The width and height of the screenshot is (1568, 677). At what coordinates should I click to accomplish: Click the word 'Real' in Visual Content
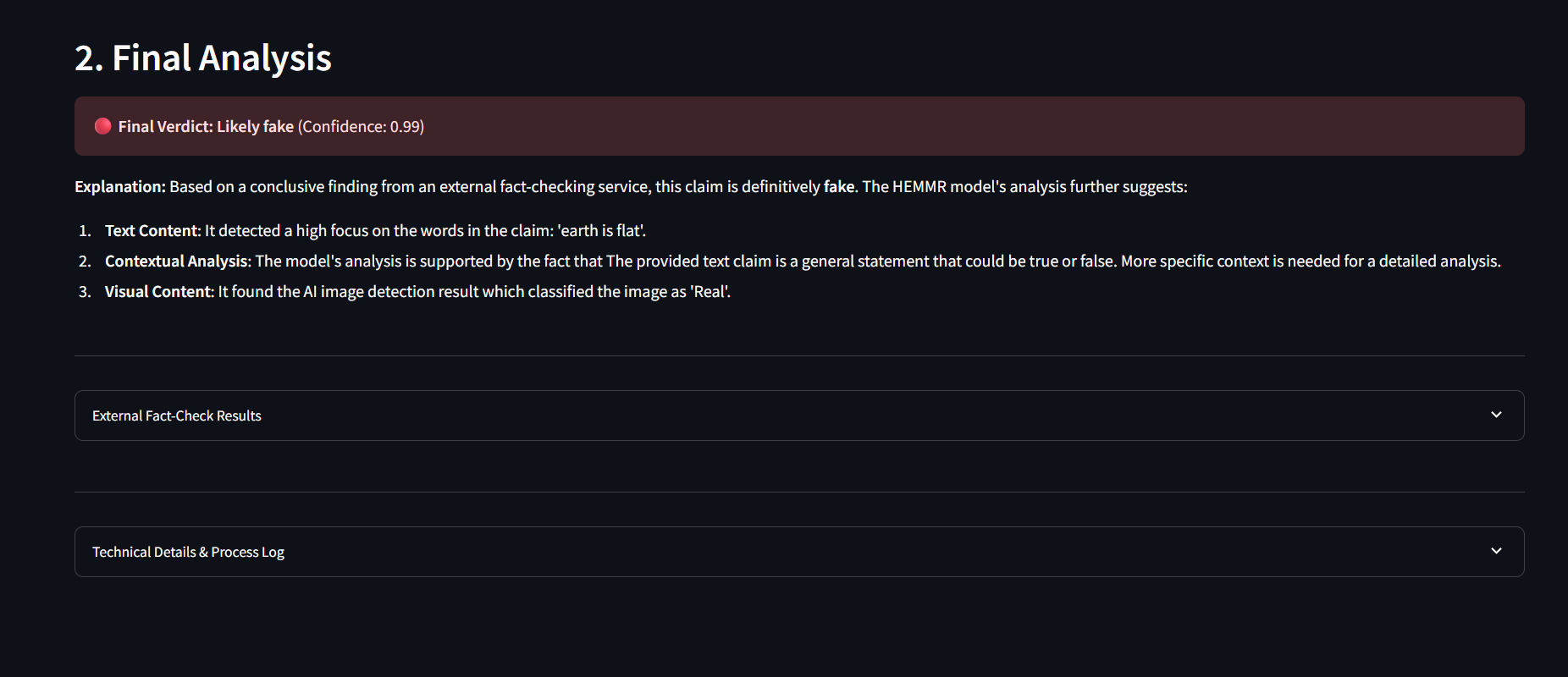tap(709, 292)
